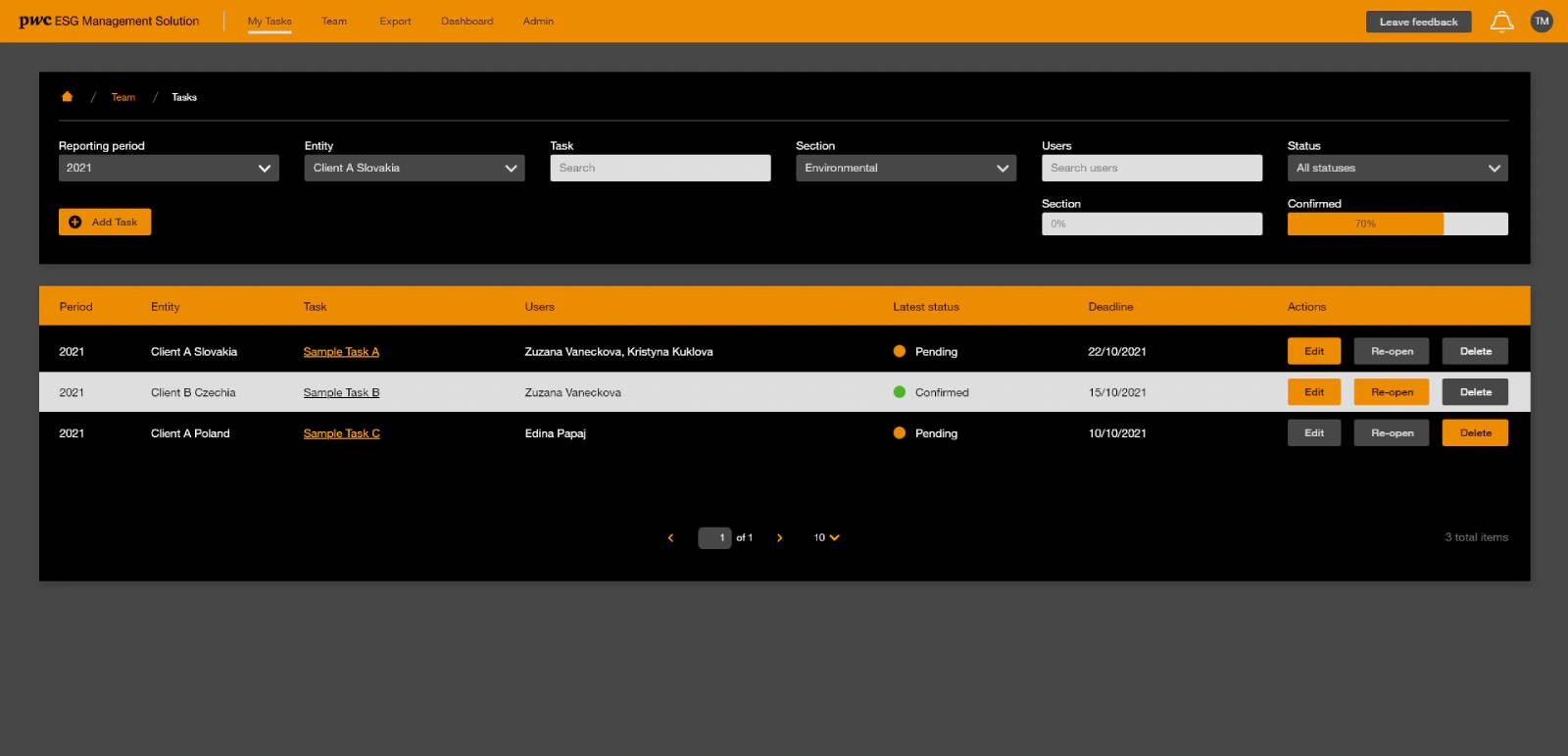
Task: Click the PwC logo
Action: 35,21
